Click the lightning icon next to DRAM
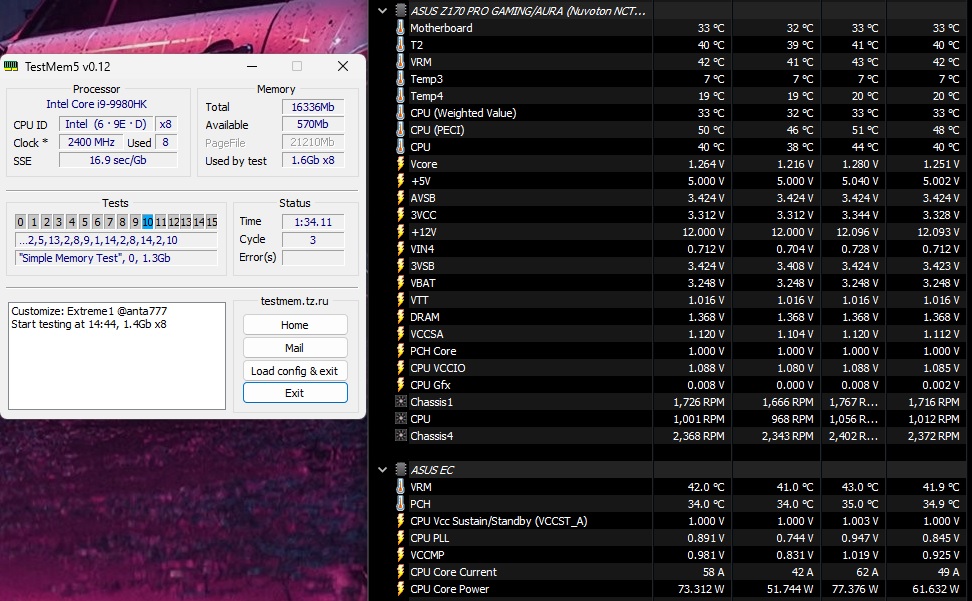 pyautogui.click(x=400, y=317)
